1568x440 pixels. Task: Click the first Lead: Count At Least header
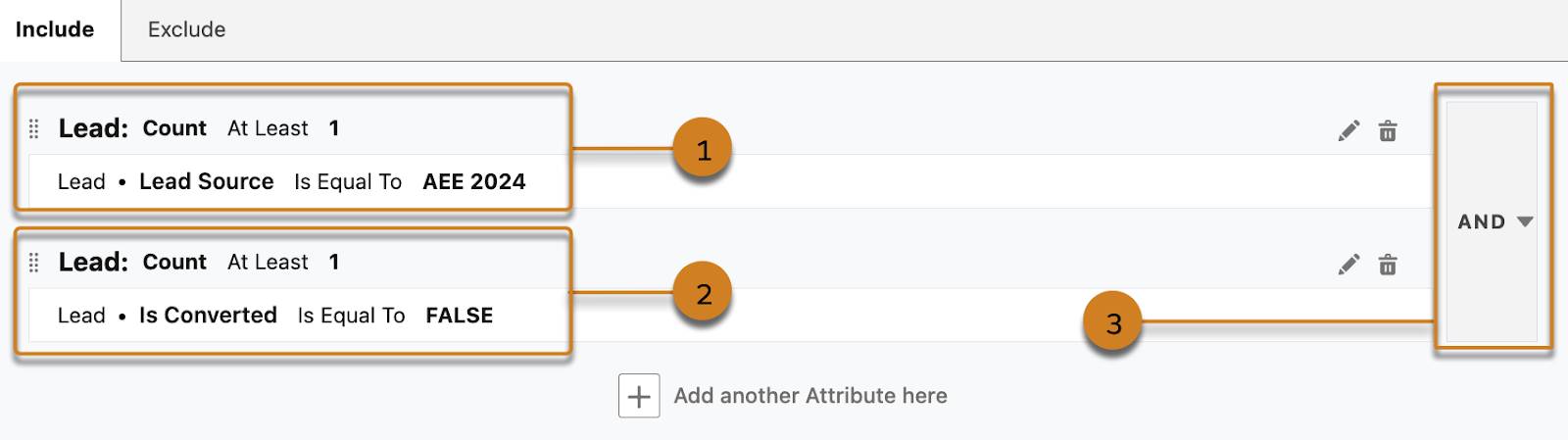point(198,128)
